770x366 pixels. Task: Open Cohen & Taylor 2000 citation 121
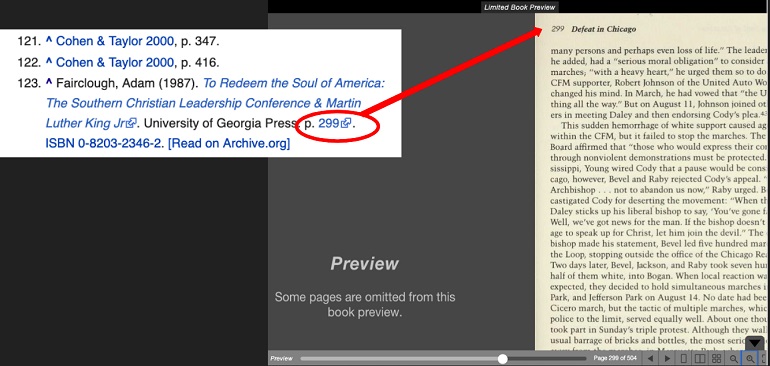[114, 41]
